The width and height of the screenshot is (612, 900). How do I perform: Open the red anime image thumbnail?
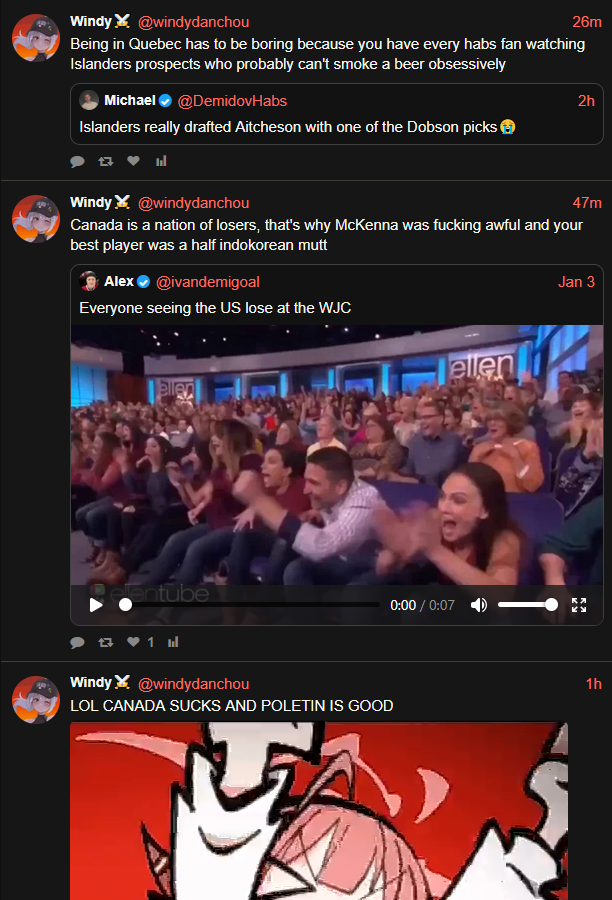click(x=319, y=810)
